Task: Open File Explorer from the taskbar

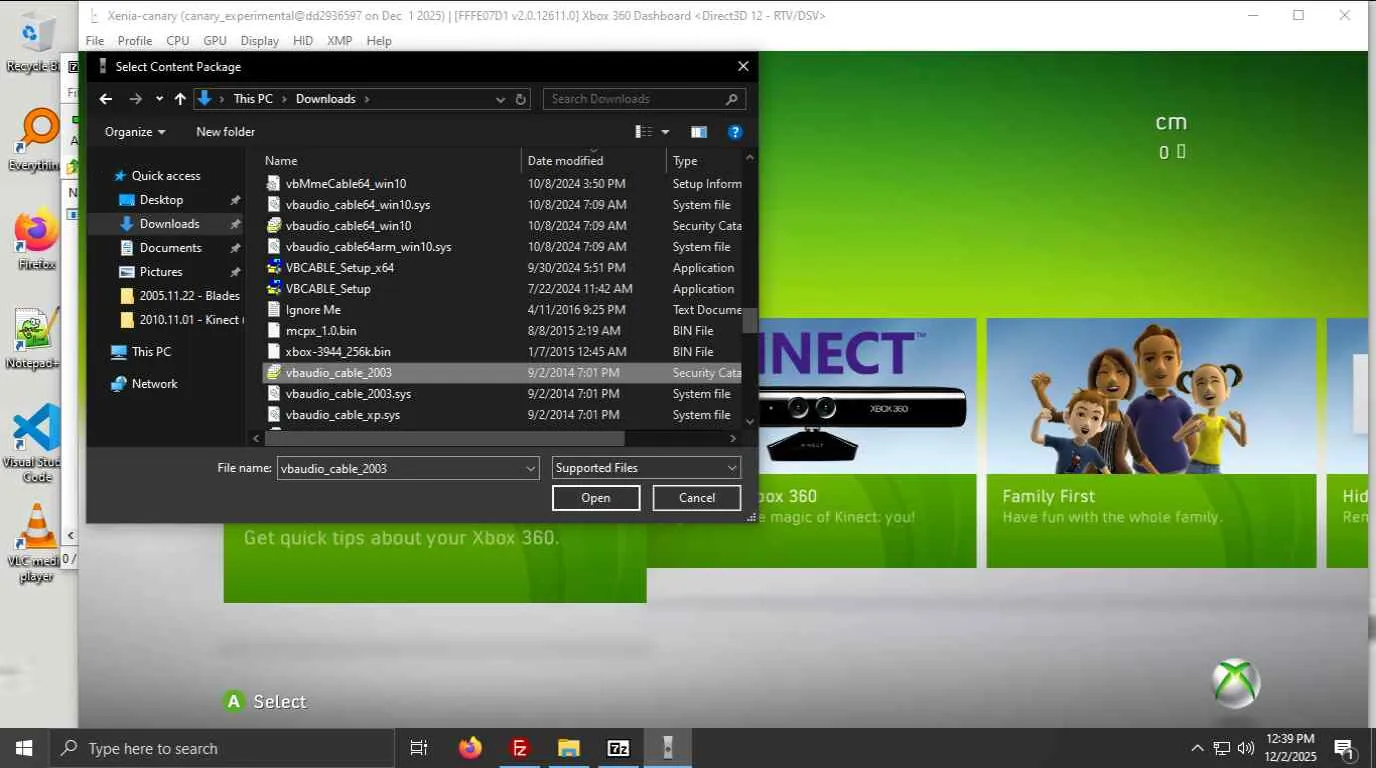Action: 569,748
